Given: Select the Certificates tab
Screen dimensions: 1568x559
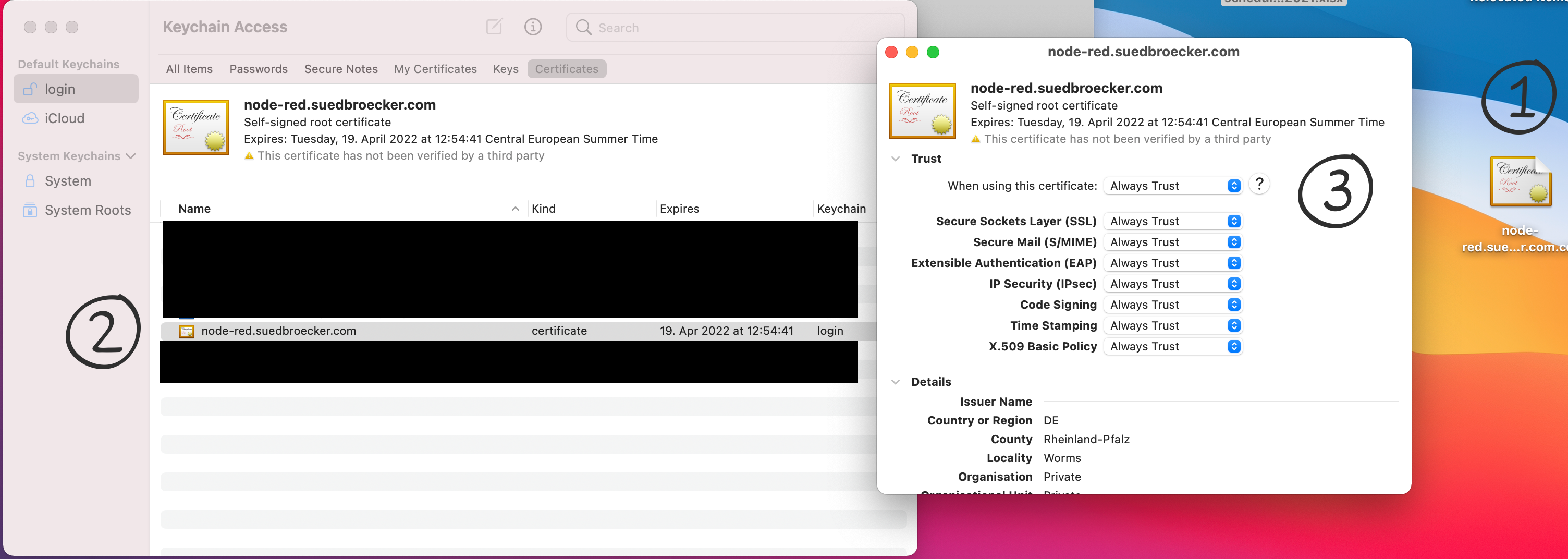Looking at the screenshot, I should click(566, 69).
